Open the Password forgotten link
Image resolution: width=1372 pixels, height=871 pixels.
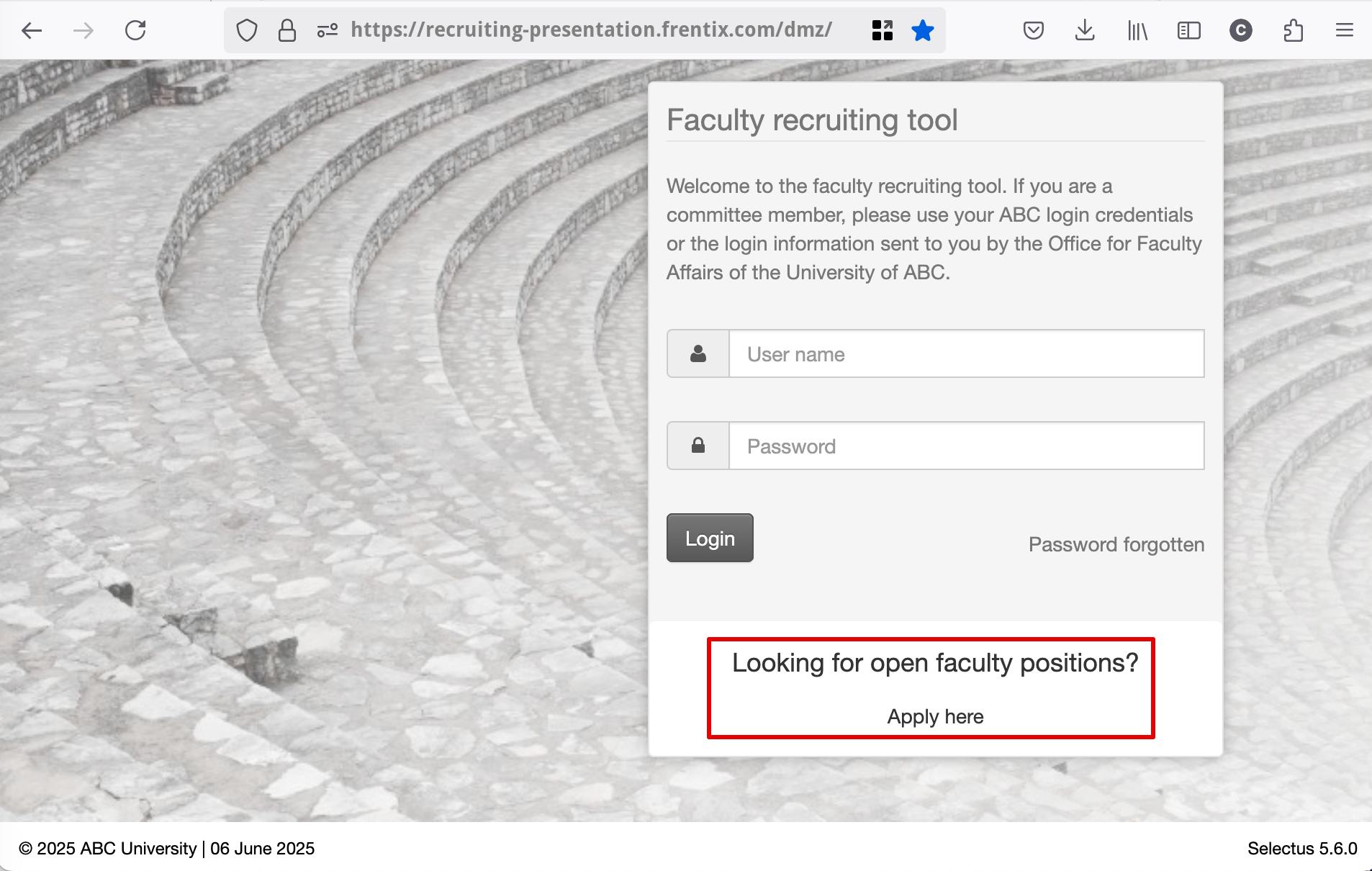pos(1116,544)
